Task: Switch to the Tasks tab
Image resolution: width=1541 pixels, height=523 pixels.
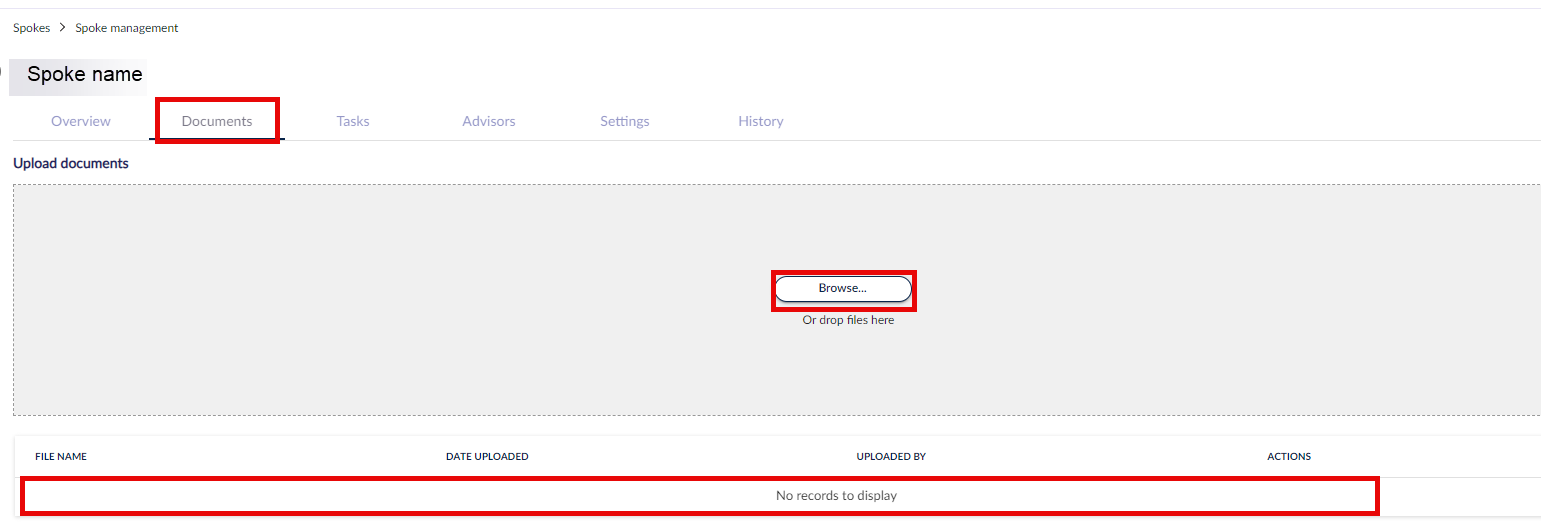Action: point(353,121)
